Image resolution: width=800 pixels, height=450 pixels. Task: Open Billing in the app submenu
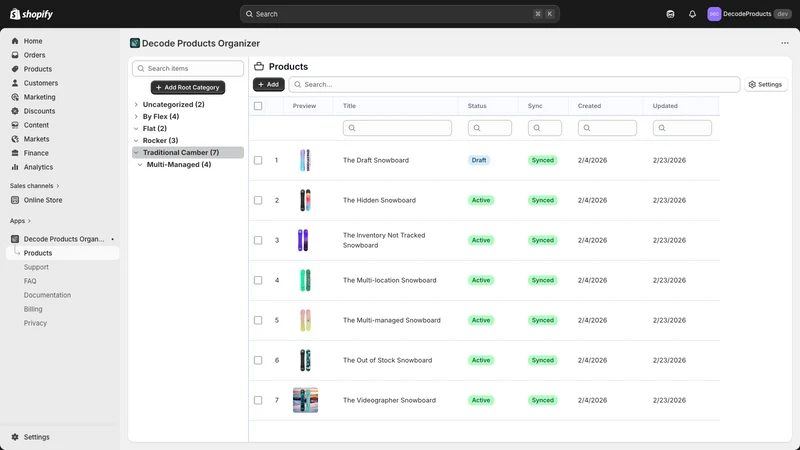pos(33,309)
